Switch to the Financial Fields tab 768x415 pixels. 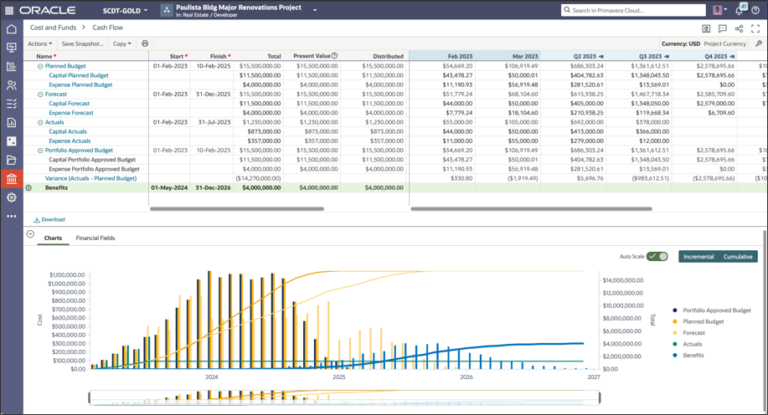click(x=95, y=239)
